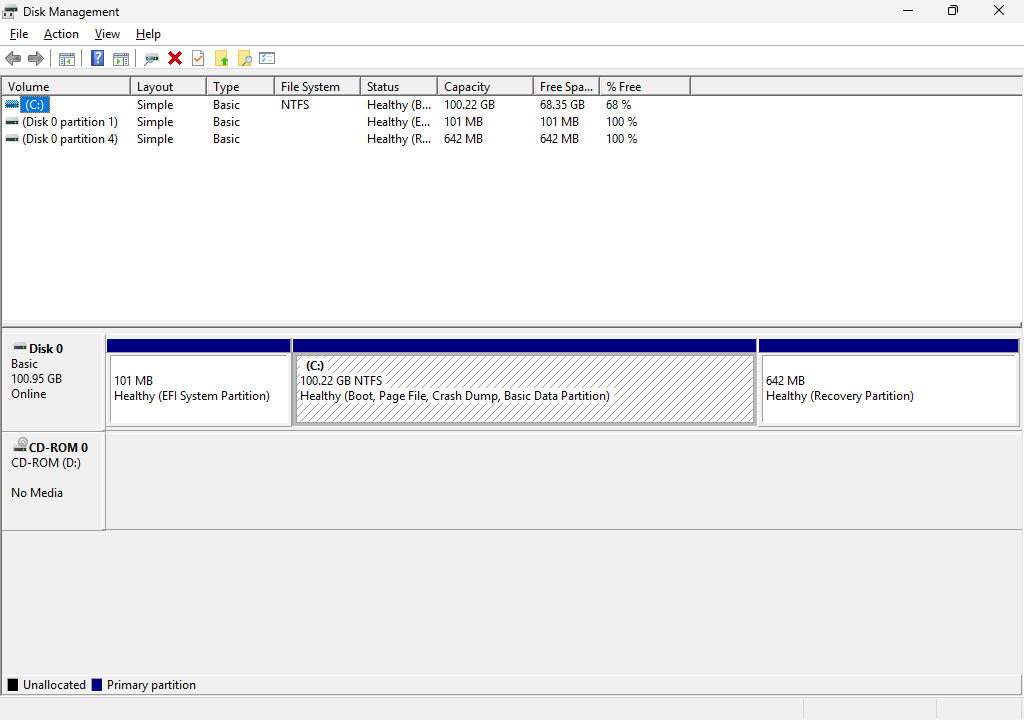
Task: Sort by the Volume column header
Action: (x=66, y=86)
